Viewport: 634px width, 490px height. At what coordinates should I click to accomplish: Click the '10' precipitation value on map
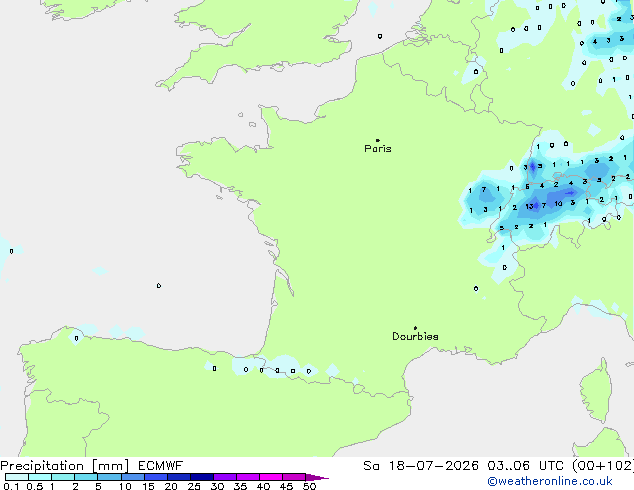click(558, 204)
